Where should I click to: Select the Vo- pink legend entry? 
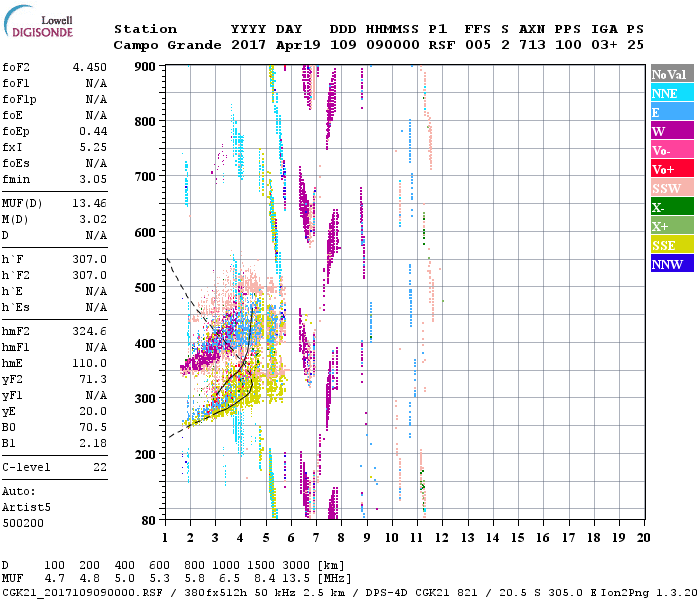(672, 150)
